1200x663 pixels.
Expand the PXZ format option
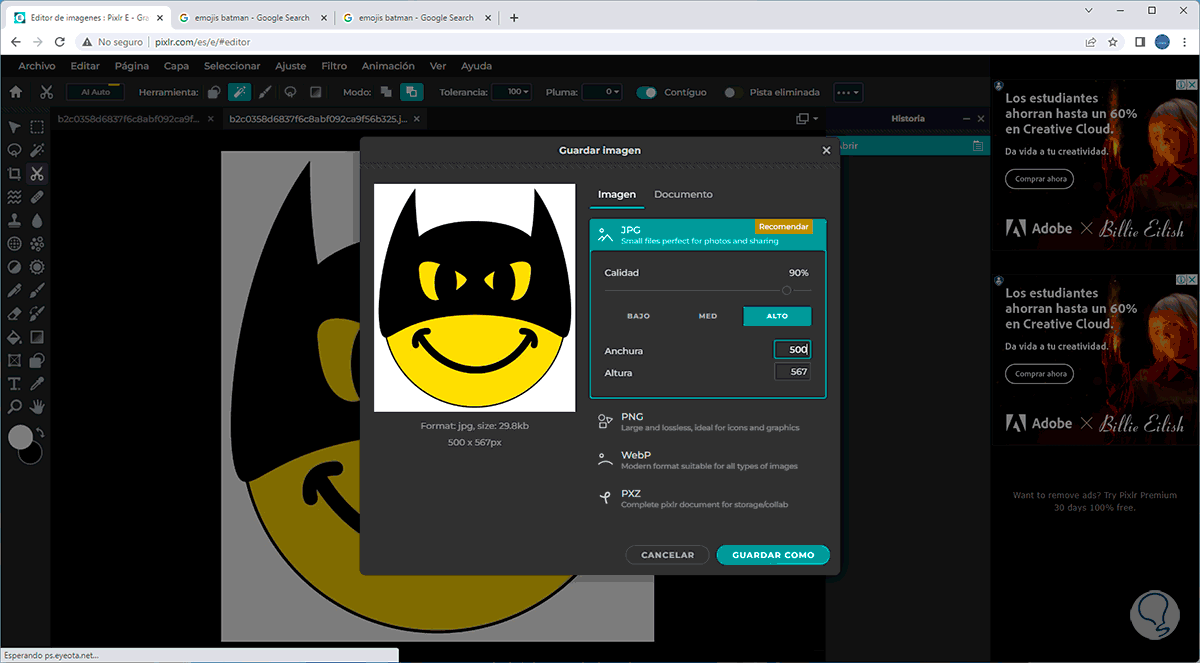tap(708, 498)
